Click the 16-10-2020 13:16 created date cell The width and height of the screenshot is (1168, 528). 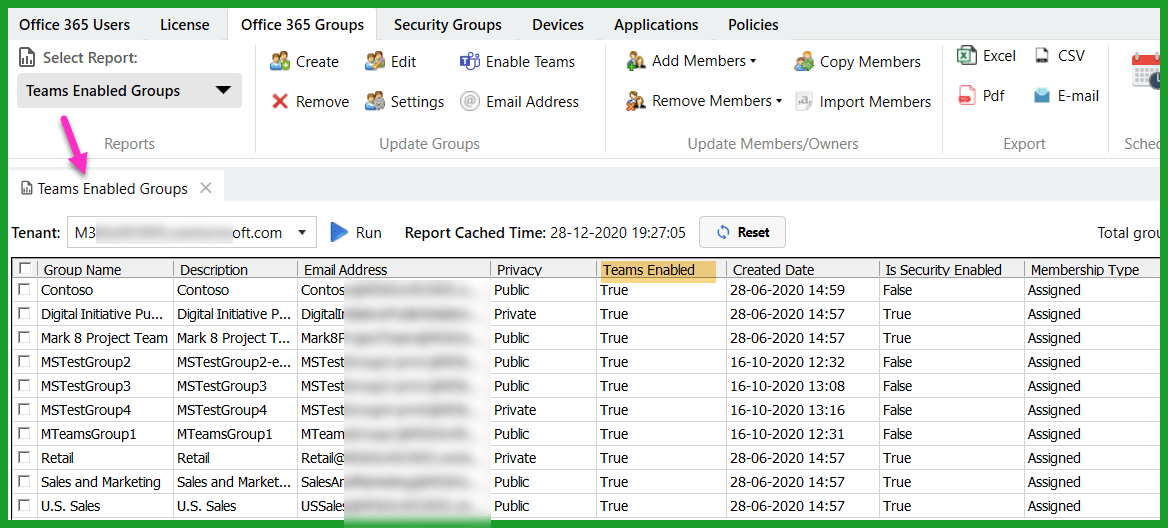[802, 410]
